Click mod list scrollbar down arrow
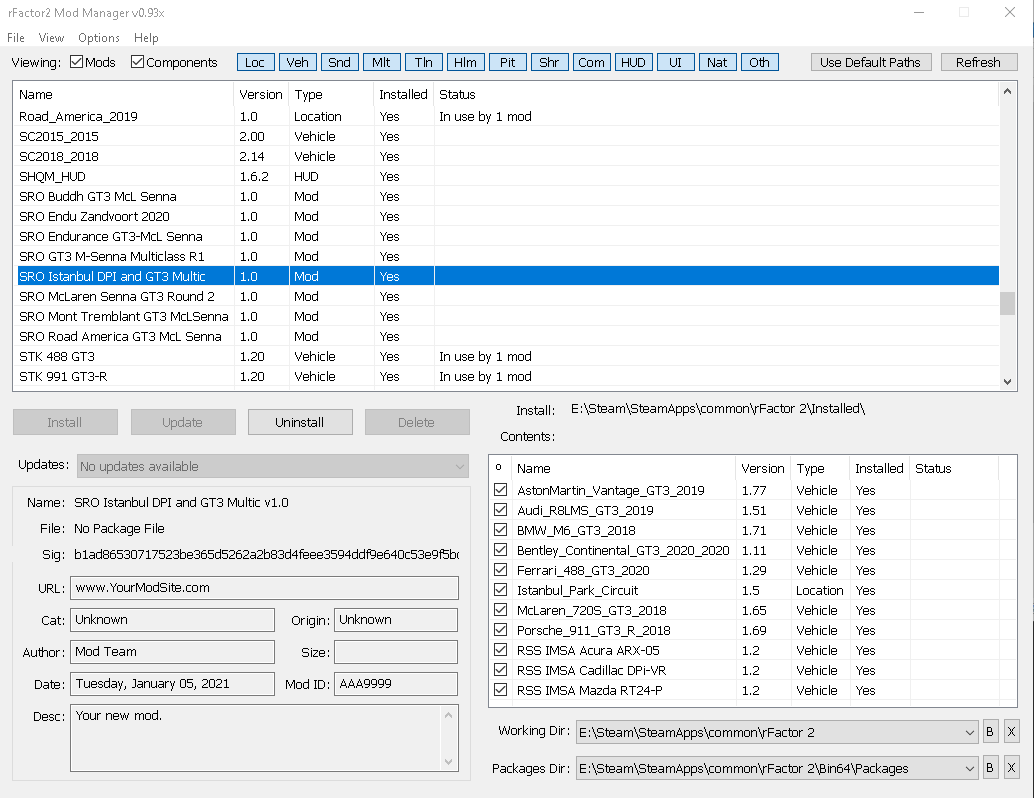The image size is (1034, 798). coord(1007,381)
